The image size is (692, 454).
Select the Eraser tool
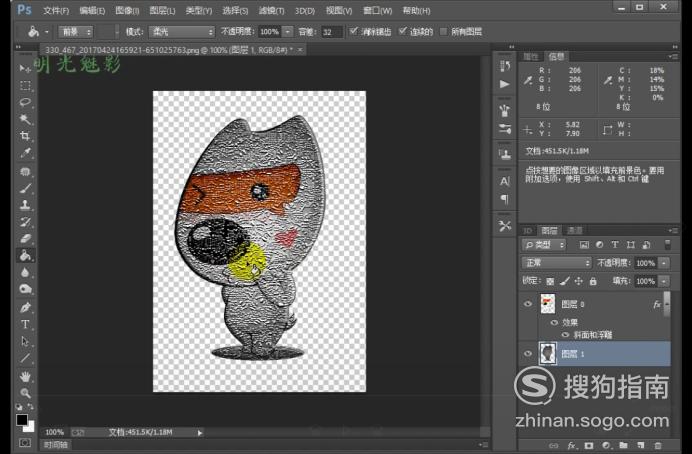coord(25,239)
